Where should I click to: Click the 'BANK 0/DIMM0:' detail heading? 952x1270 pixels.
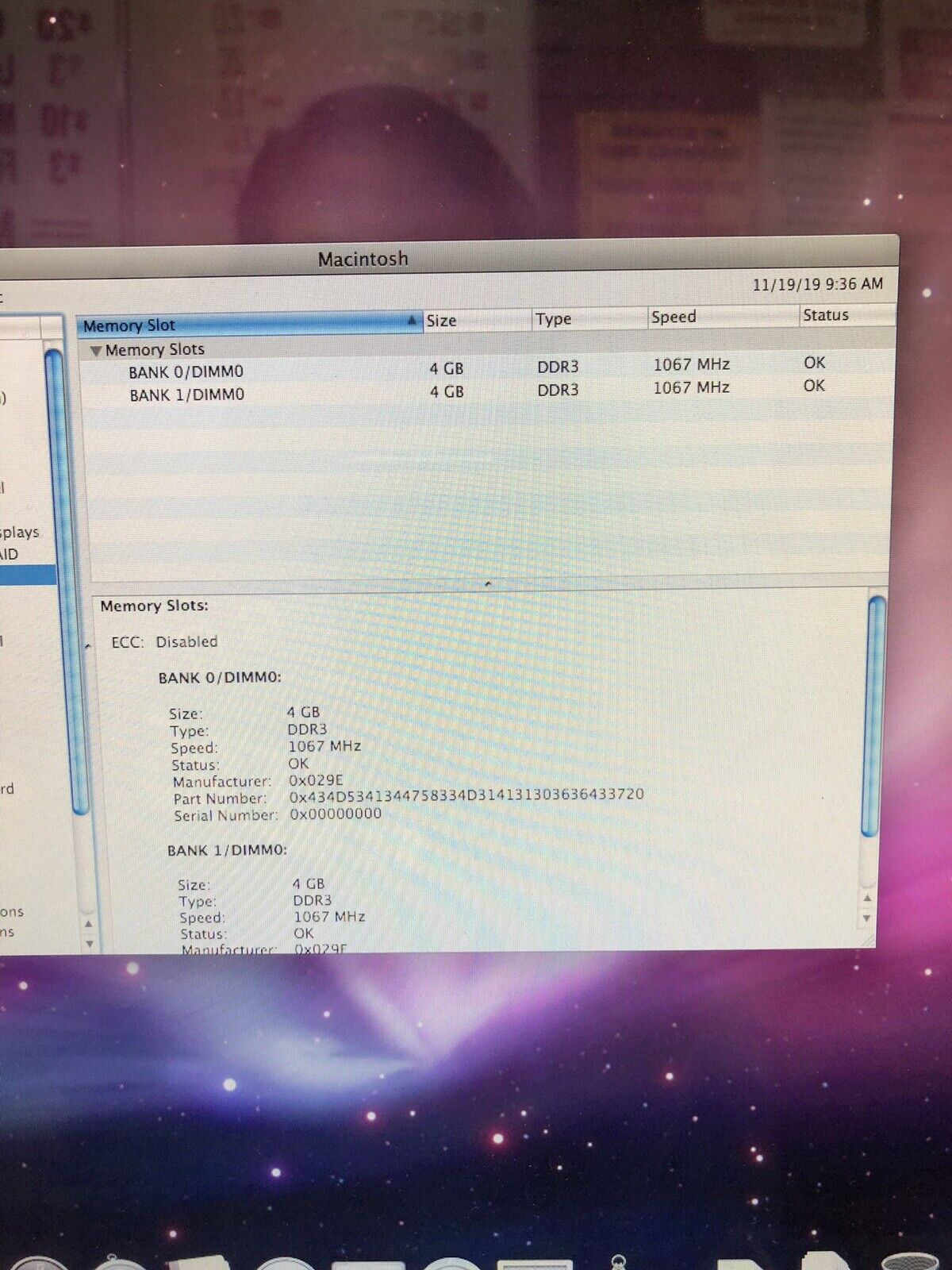click(x=220, y=678)
